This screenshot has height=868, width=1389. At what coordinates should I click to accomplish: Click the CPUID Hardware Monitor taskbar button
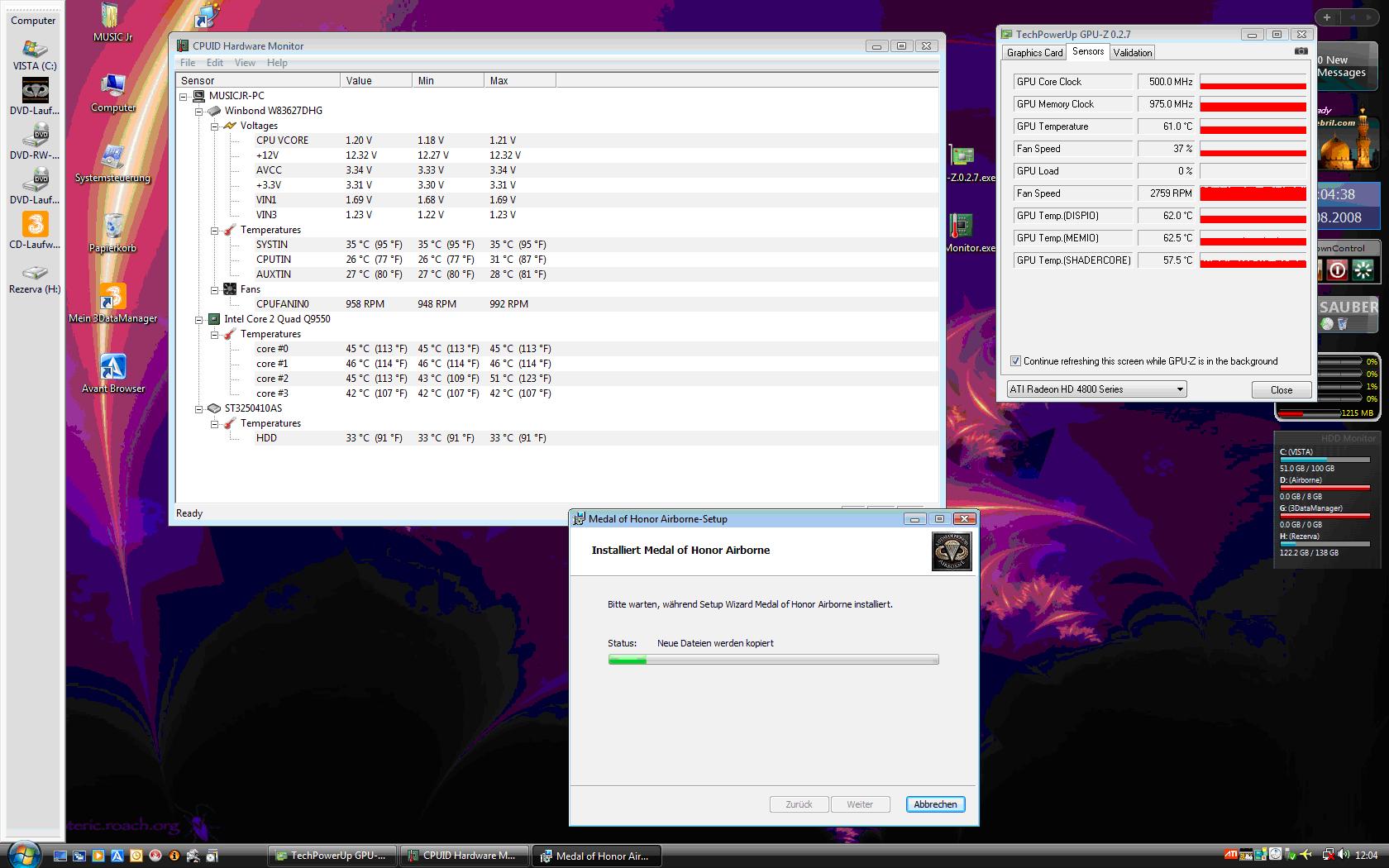(464, 856)
